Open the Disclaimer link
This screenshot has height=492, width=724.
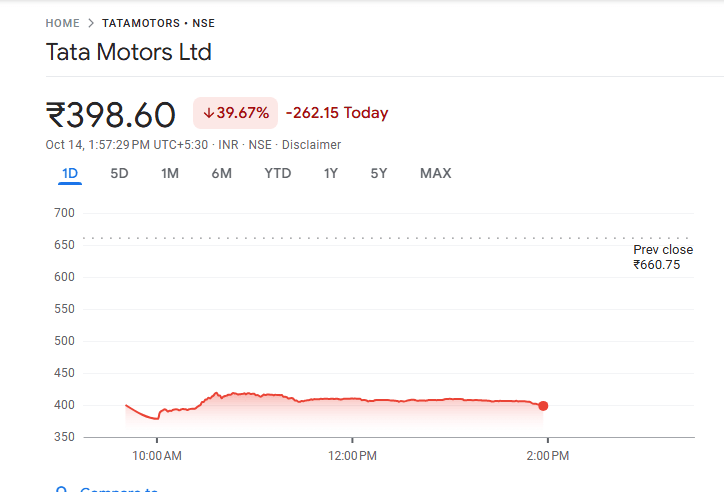[x=311, y=145]
